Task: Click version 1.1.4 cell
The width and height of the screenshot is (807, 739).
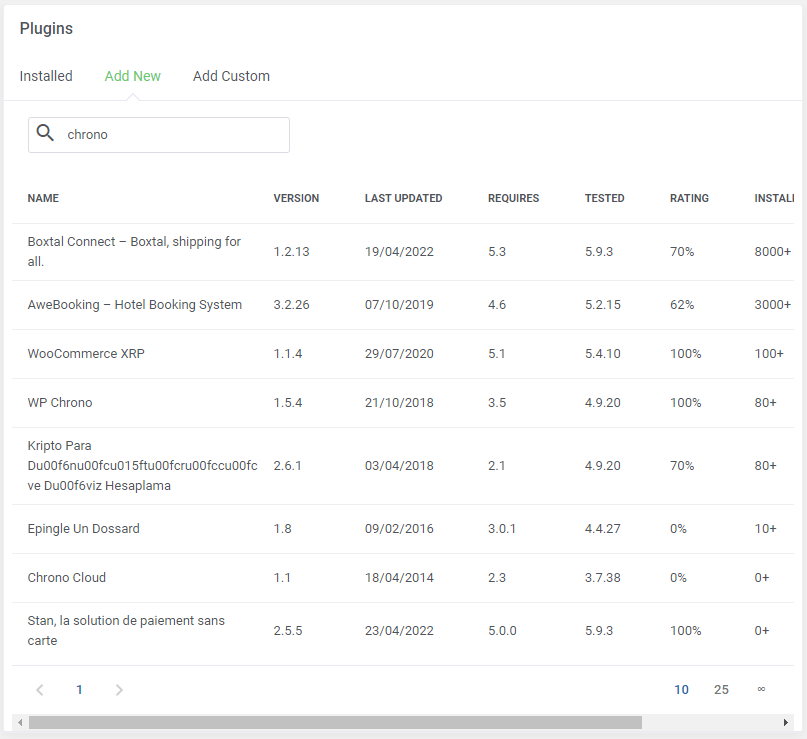Action: [288, 354]
